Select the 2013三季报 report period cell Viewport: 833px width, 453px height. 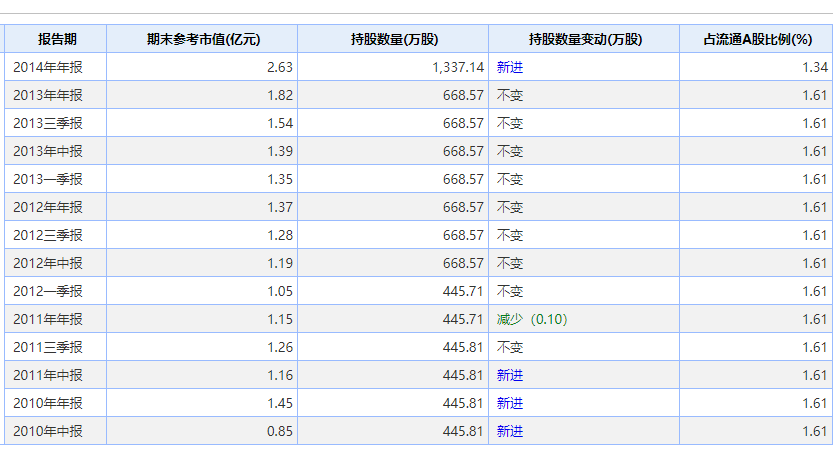coord(56,123)
